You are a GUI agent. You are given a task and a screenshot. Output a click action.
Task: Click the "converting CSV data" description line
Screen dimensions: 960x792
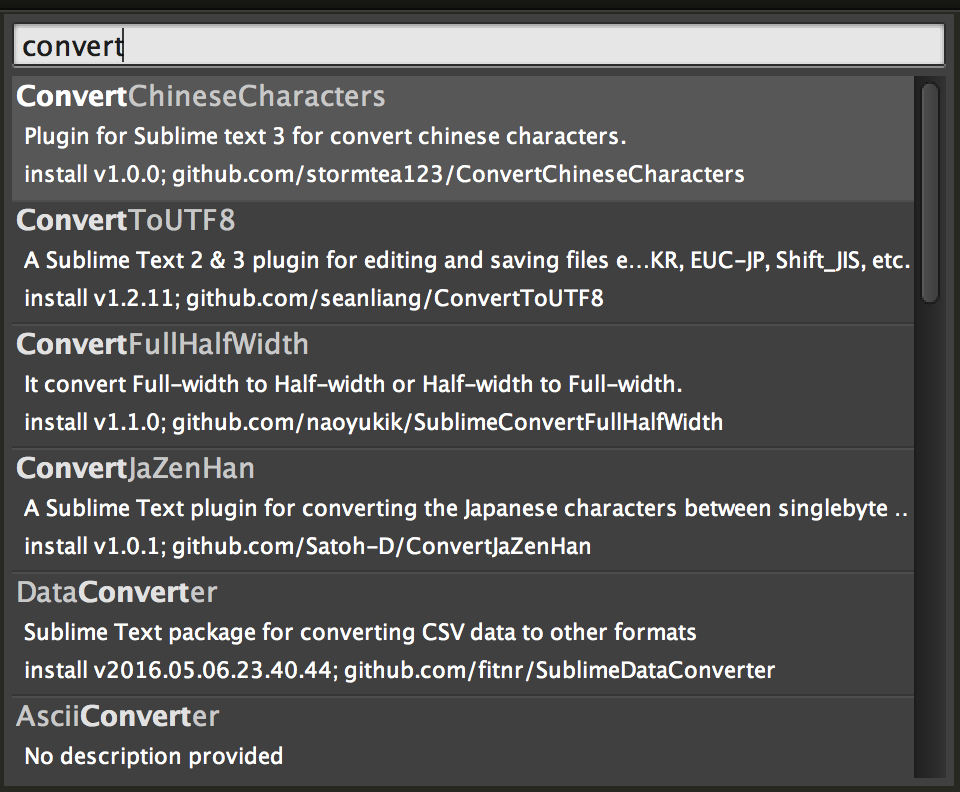click(360, 632)
